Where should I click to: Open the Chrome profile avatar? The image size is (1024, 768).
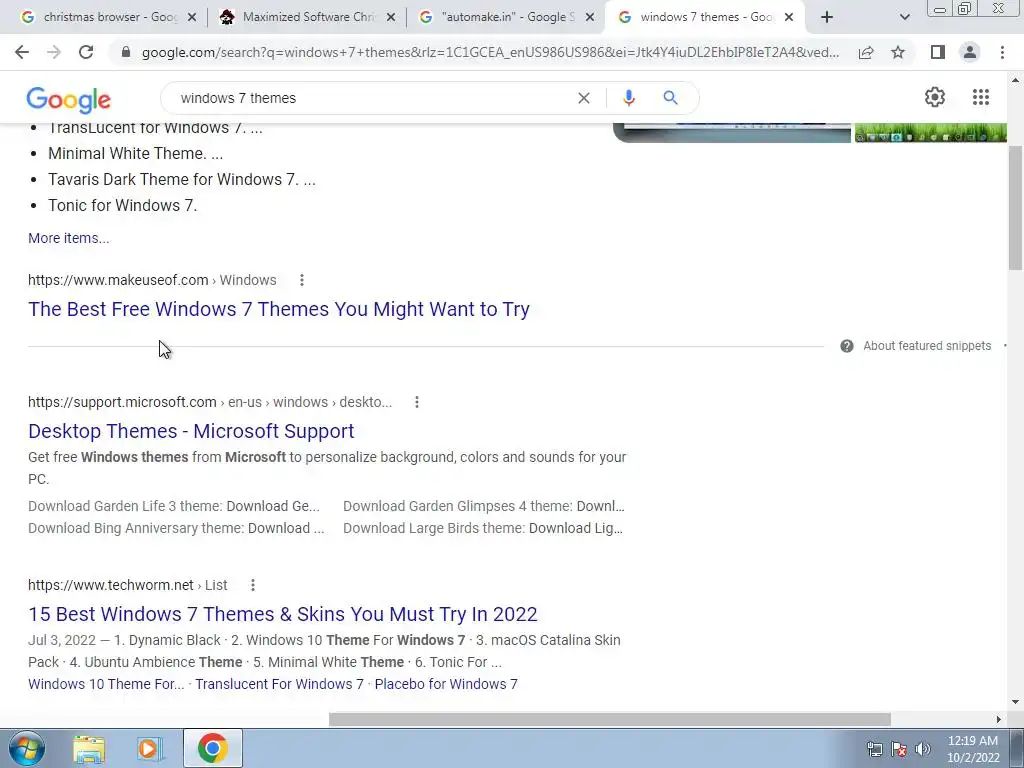click(x=970, y=52)
